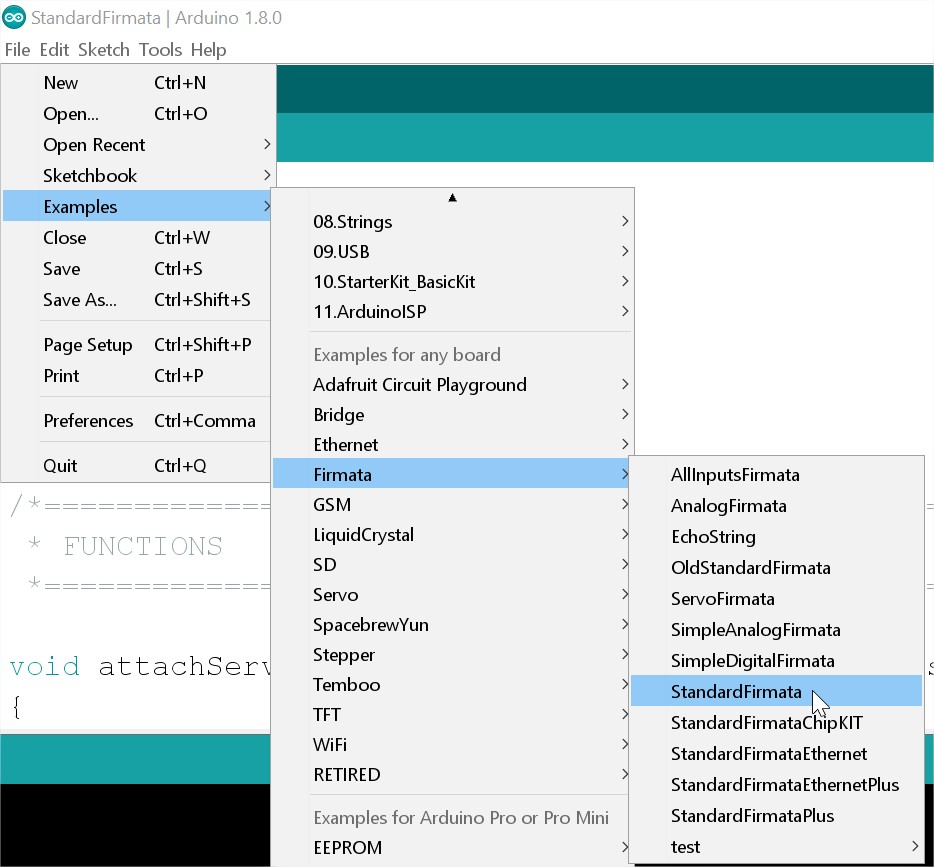The height and width of the screenshot is (867, 934).
Task: Open the OldStandardFirmata example
Action: point(777,568)
